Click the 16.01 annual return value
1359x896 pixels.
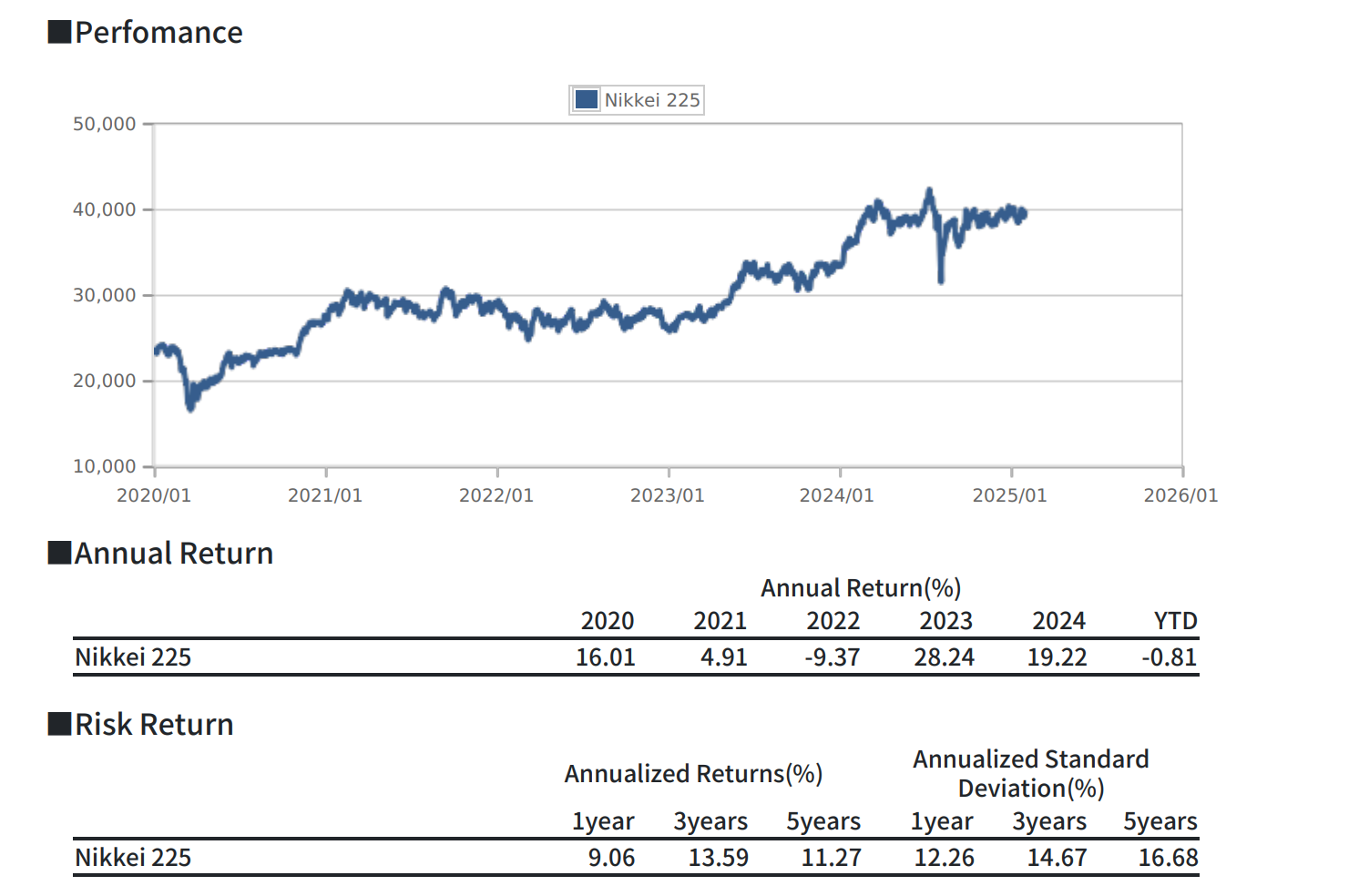point(606,657)
